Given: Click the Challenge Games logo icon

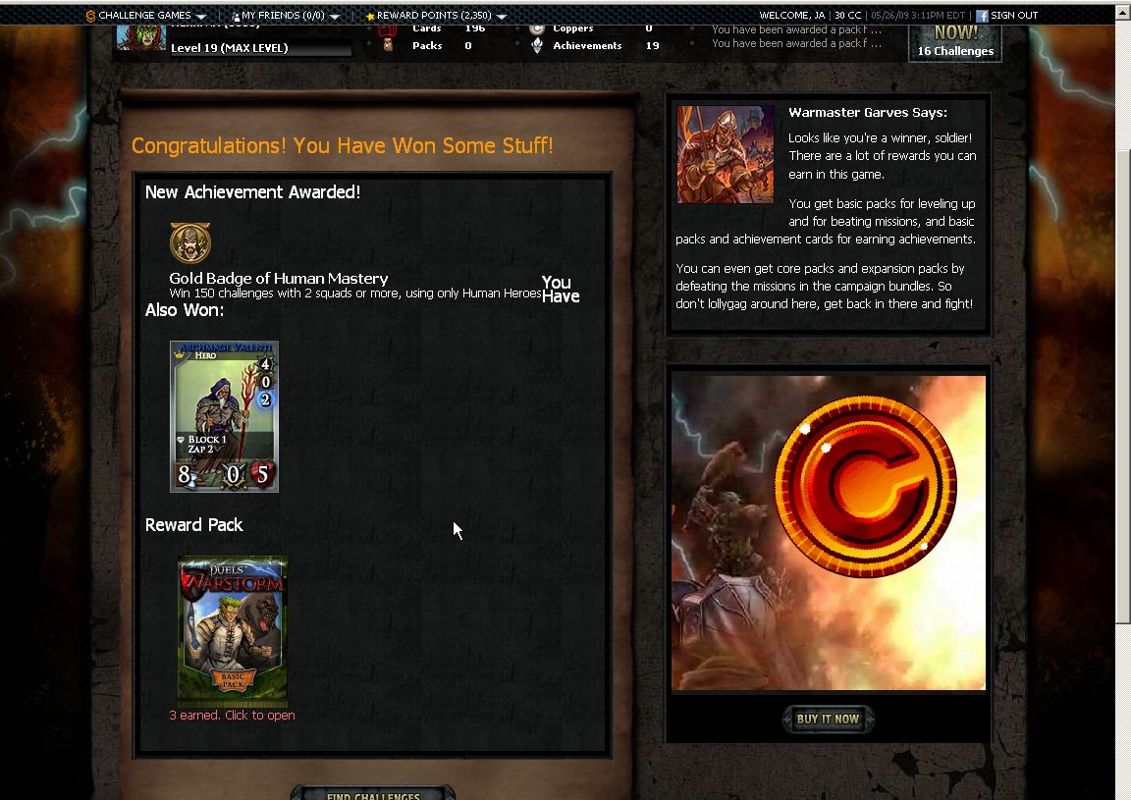Looking at the screenshot, I should 90,15.
